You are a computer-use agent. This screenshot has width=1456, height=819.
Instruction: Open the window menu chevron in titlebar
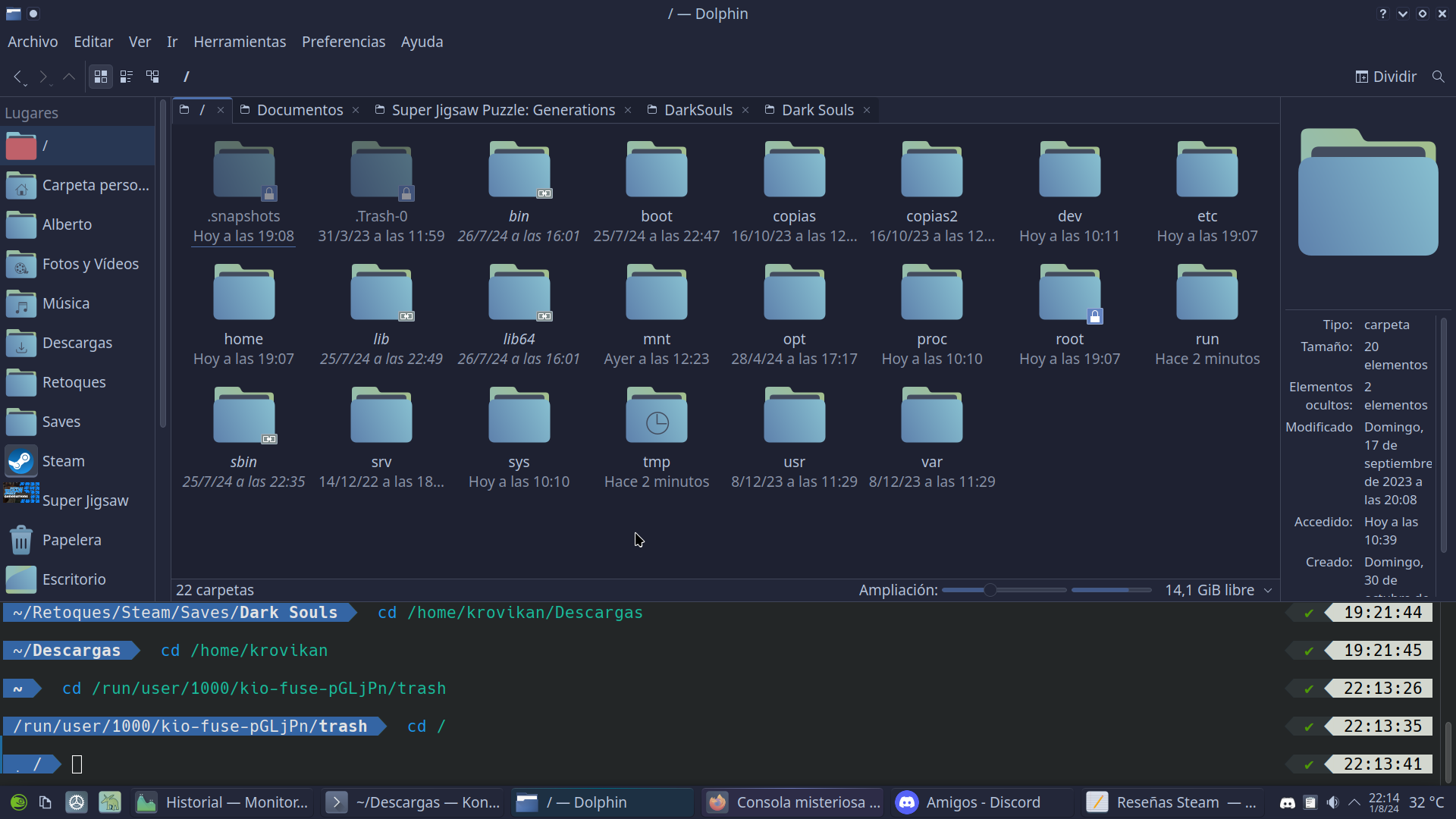point(1403,14)
